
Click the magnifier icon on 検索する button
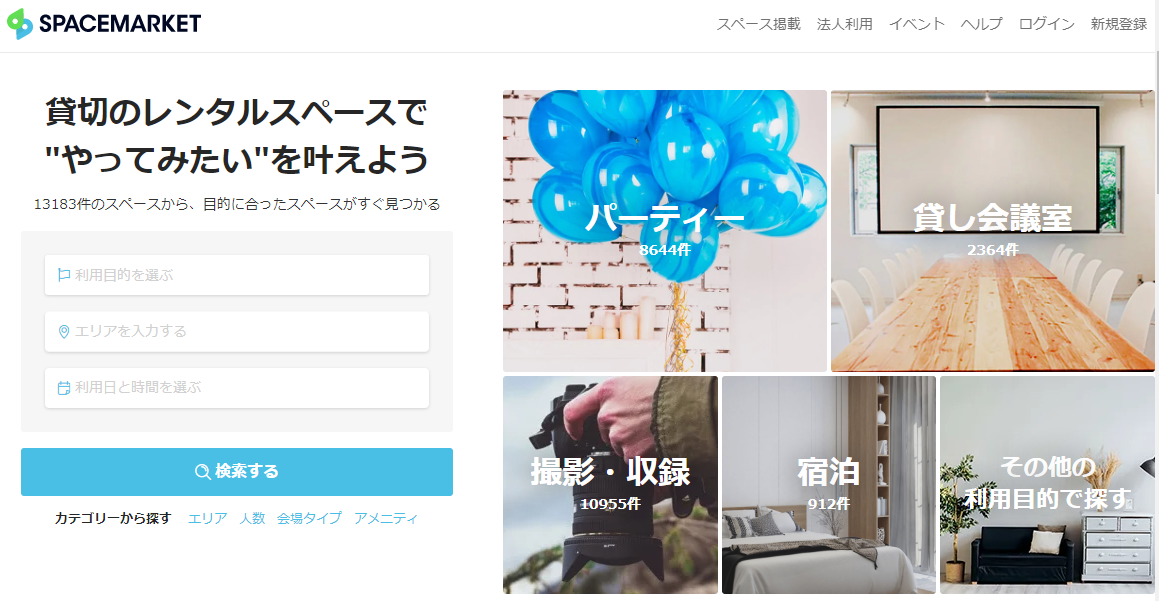point(203,472)
